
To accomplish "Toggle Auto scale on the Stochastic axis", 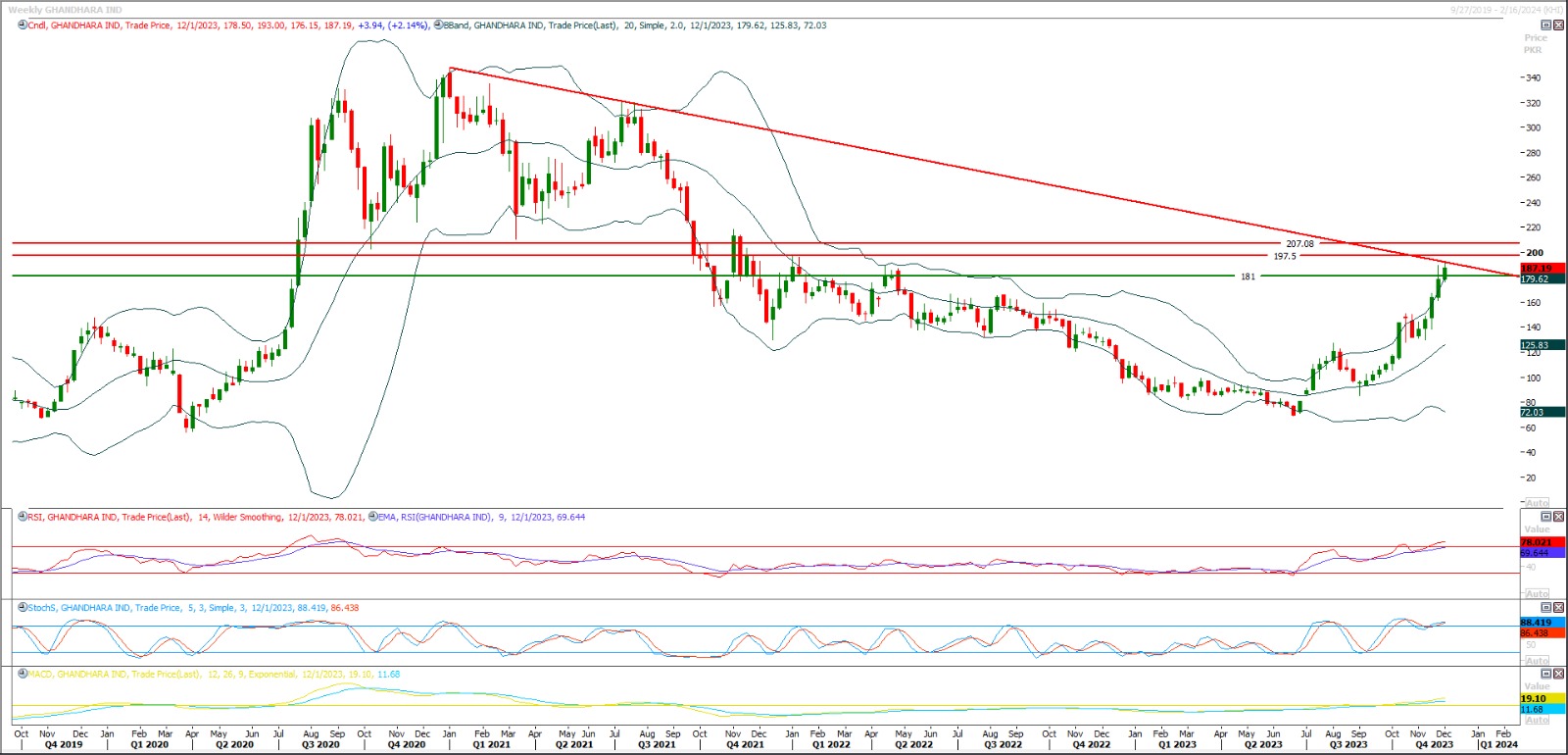I will 1538,661.
